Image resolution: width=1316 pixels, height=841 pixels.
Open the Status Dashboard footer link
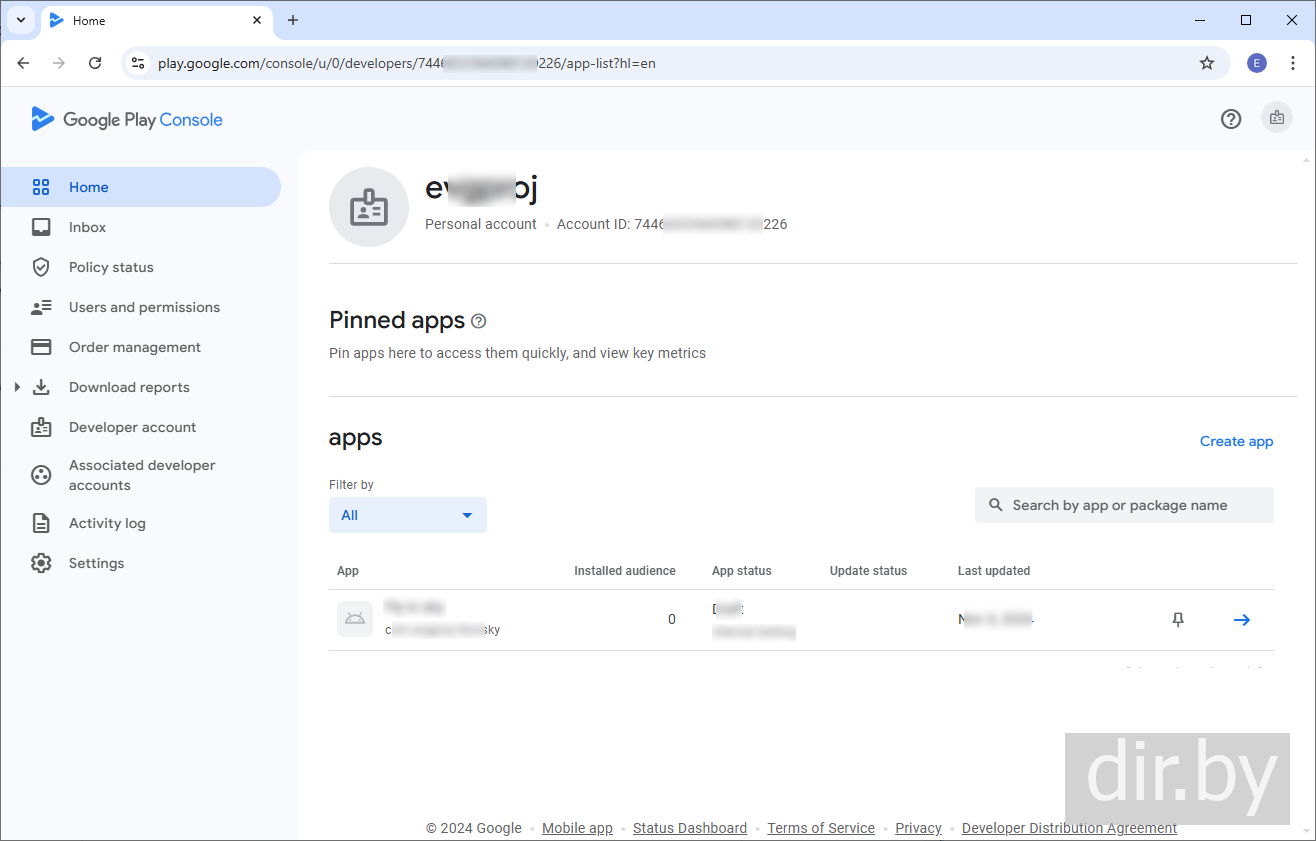click(689, 828)
